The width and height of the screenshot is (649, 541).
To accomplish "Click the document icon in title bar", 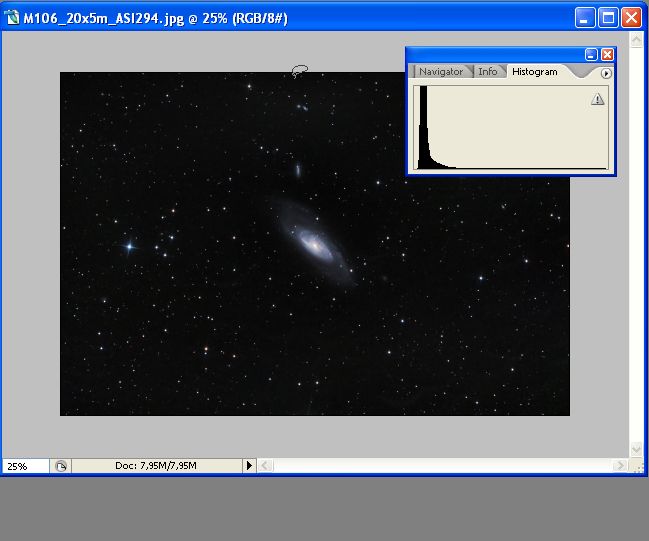I will click(12, 18).
